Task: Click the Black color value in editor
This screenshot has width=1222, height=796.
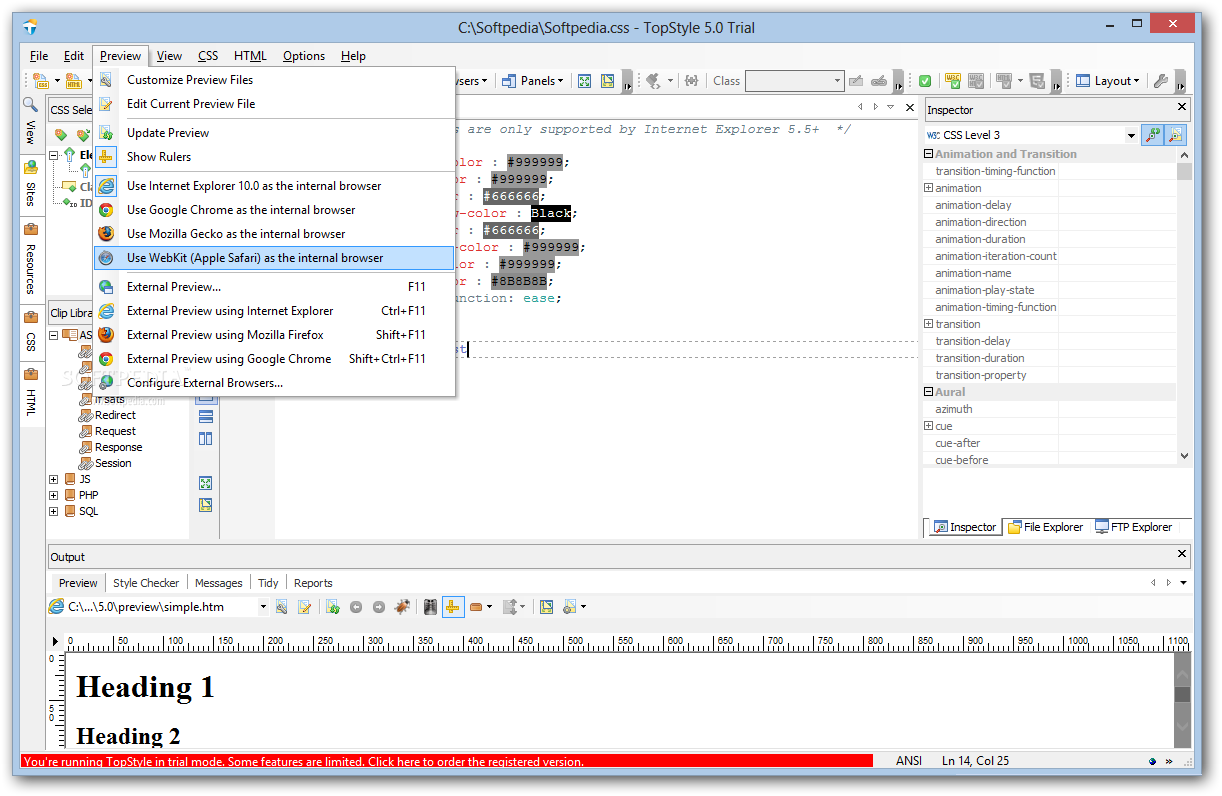Action: pyautogui.click(x=551, y=213)
